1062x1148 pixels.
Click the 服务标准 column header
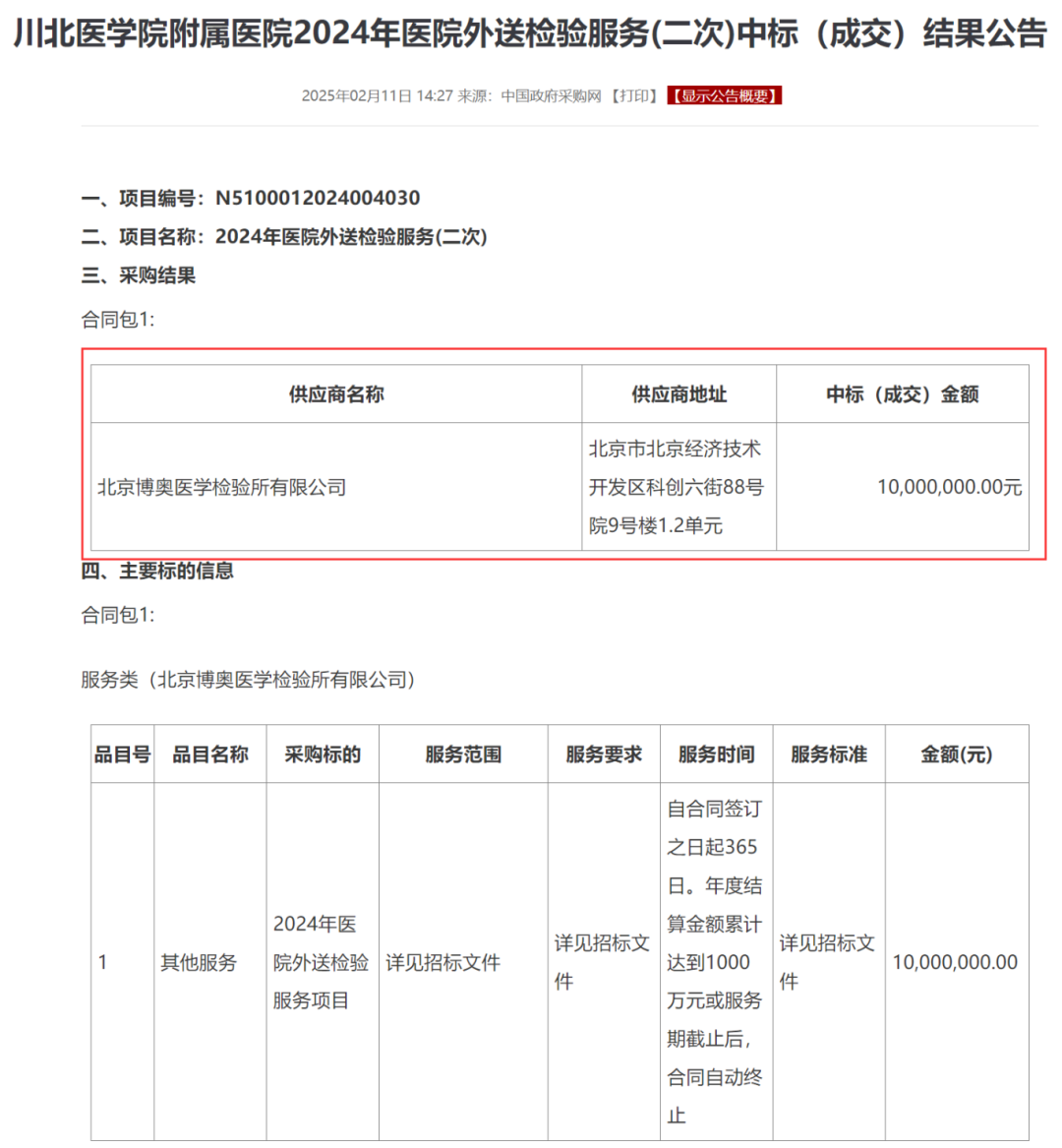(x=829, y=755)
